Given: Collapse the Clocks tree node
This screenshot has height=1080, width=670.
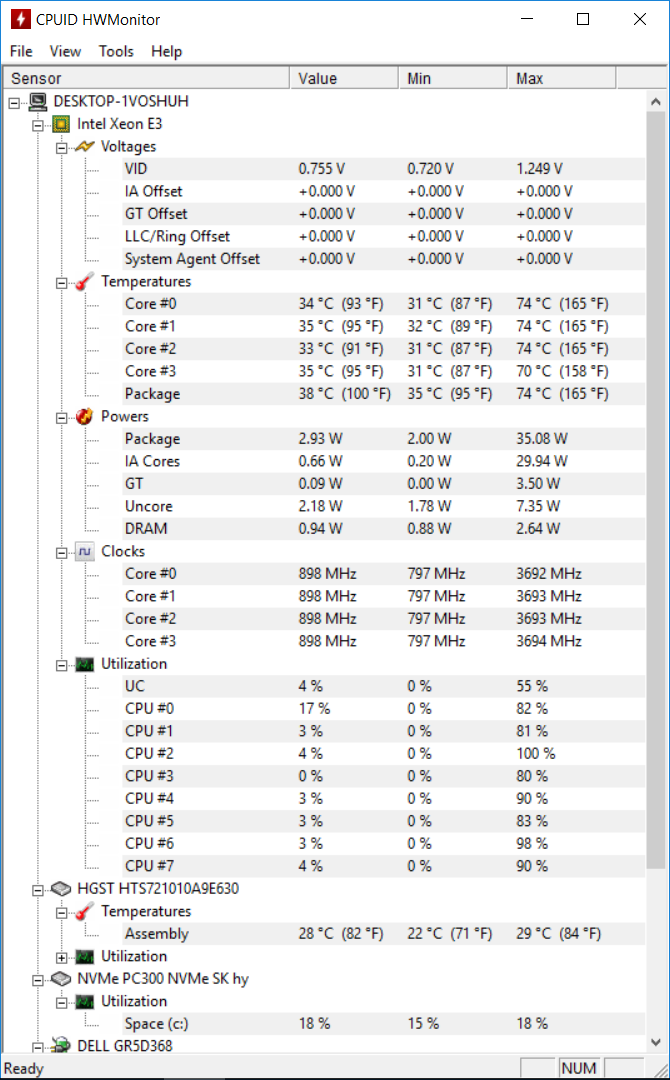Looking at the screenshot, I should 62,552.
